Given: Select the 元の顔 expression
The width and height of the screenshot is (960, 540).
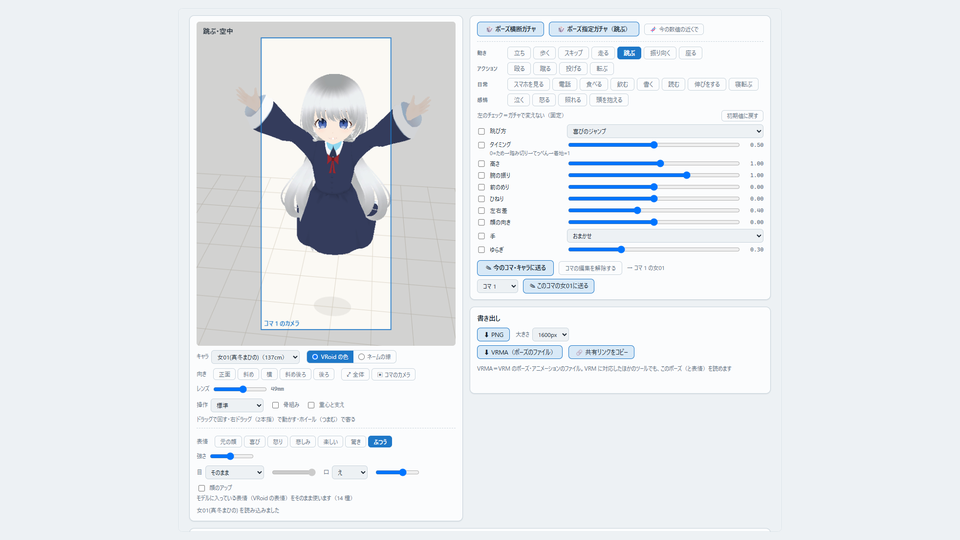Looking at the screenshot, I should [228, 441].
